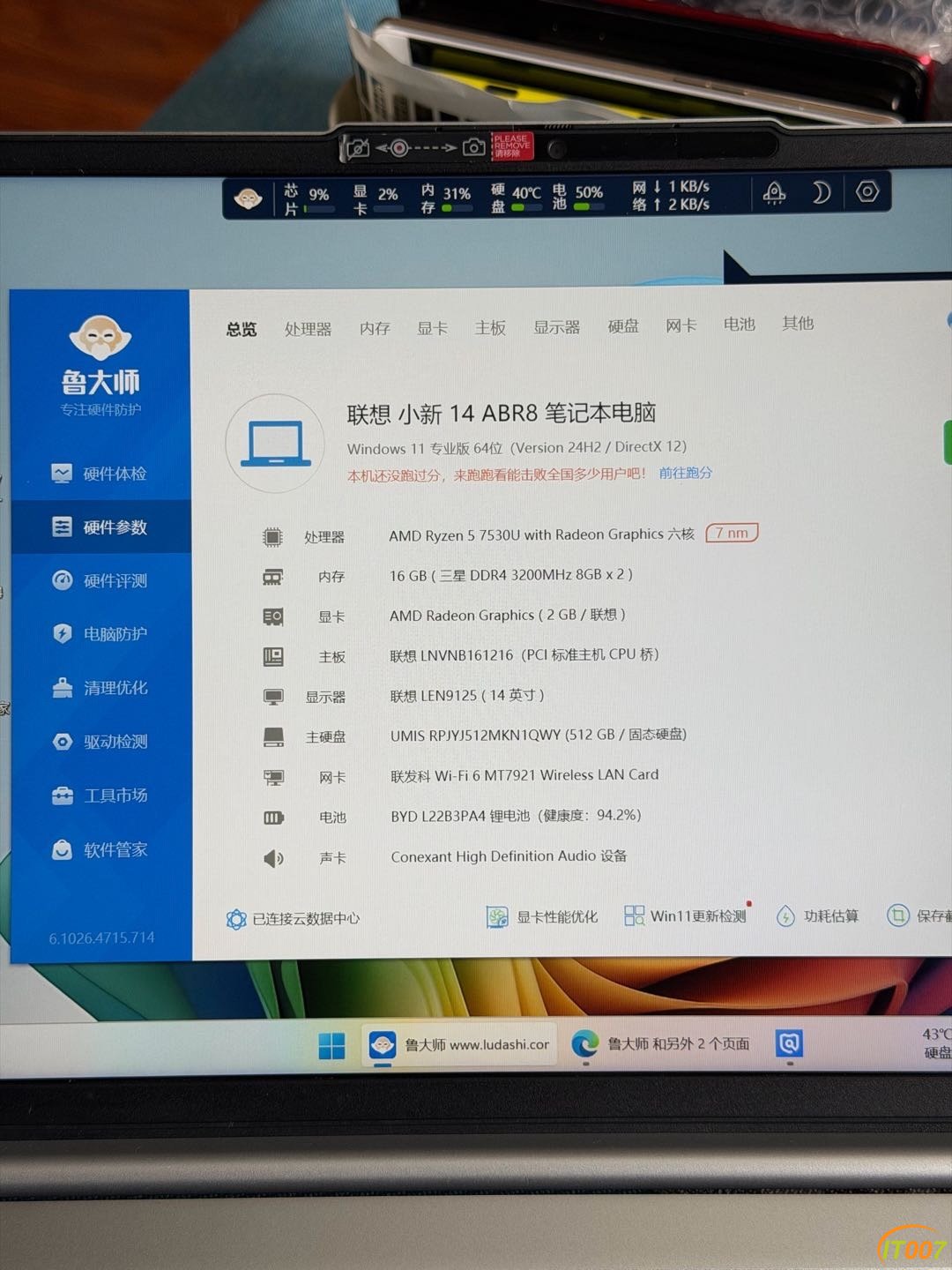Click the 工具市场 toolbox briefcase icon
Image resolution: width=952 pixels, height=1270 pixels.
click(63, 796)
